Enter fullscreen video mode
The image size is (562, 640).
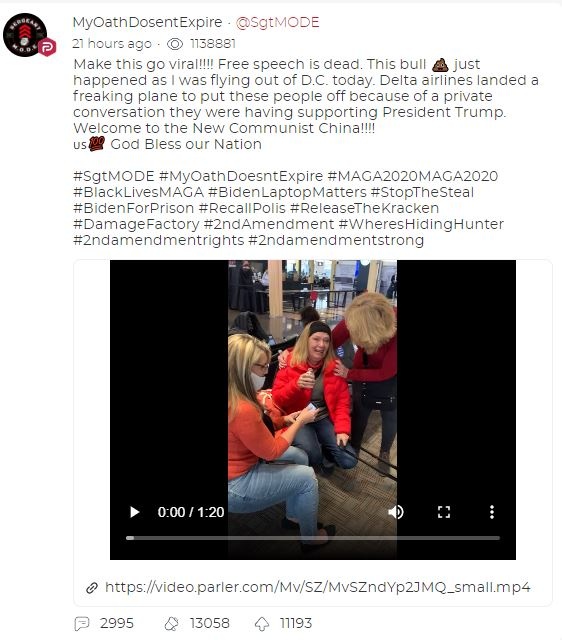444,512
